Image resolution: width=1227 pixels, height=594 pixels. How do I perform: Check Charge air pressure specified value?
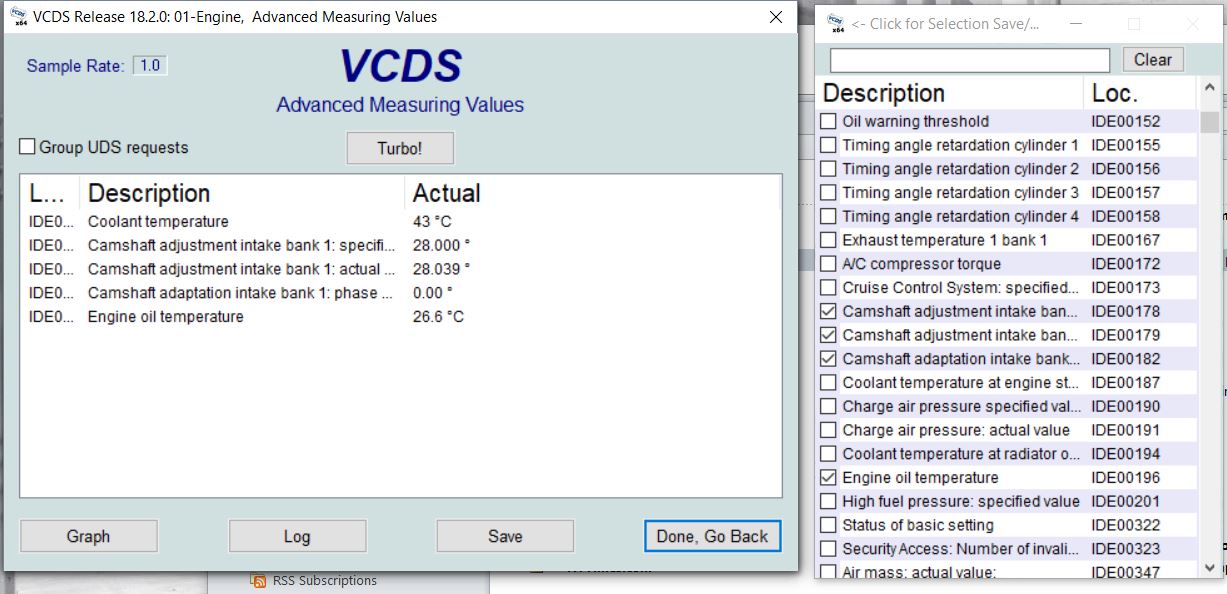pyautogui.click(x=828, y=406)
